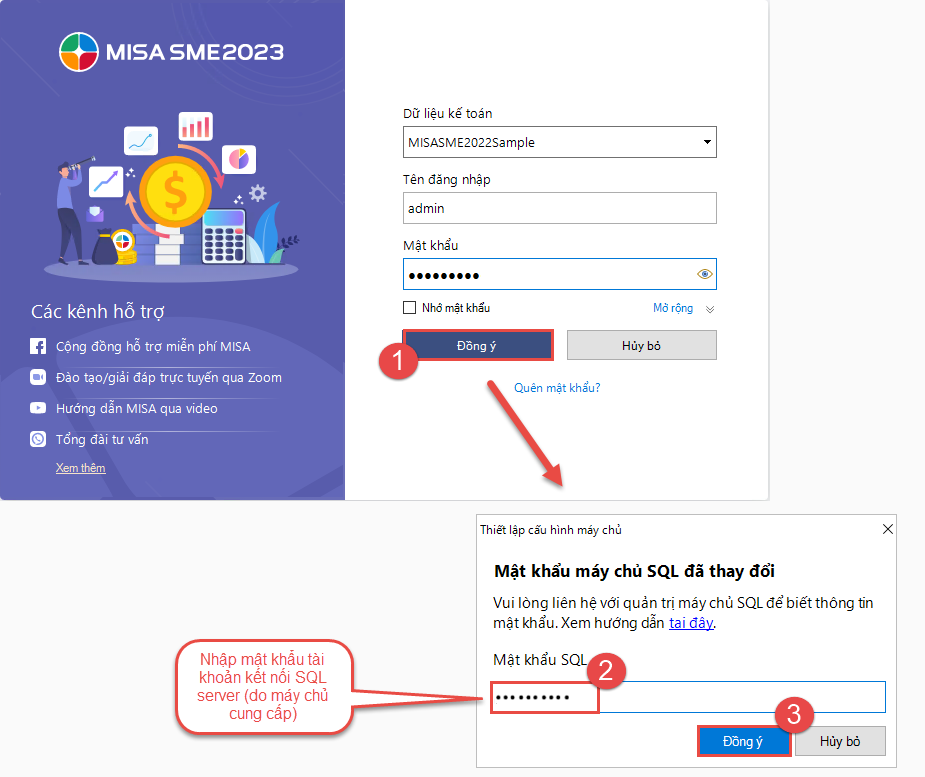Image resolution: width=925 pixels, height=777 pixels.
Task: Click the Facebook community support icon
Action: (x=38, y=347)
